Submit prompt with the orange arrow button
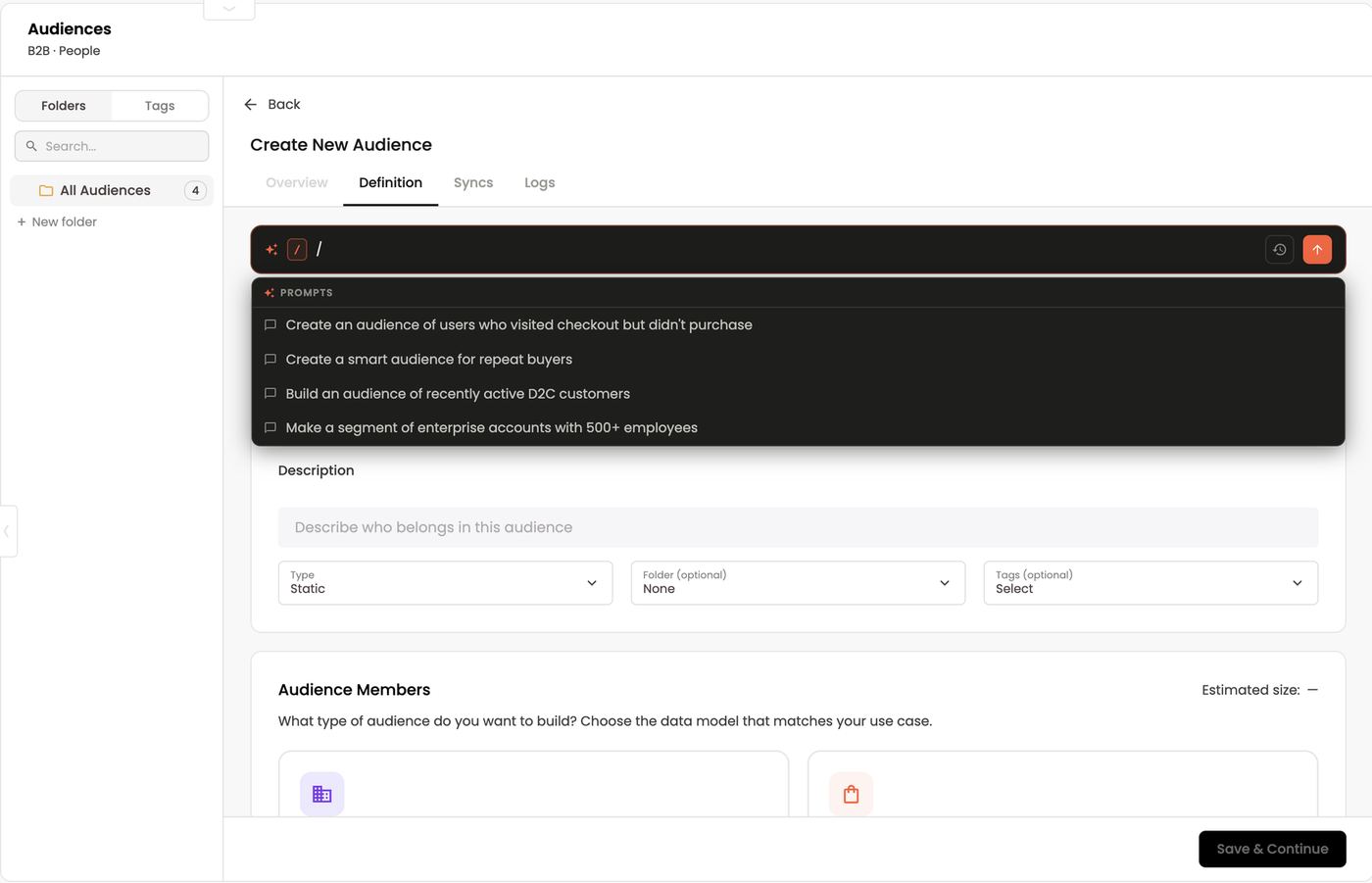1372x883 pixels. click(x=1317, y=250)
